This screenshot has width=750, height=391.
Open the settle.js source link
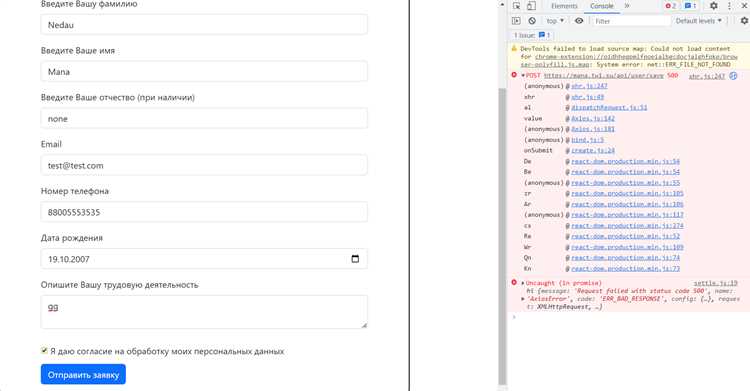coord(716,283)
